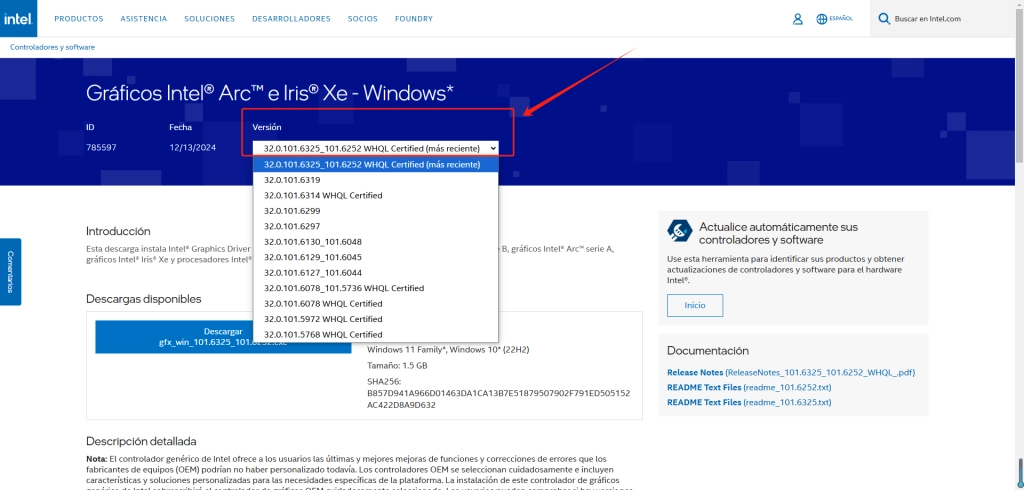Click the ESPAÑOL language label
1024x490 pixels.
tap(841, 19)
